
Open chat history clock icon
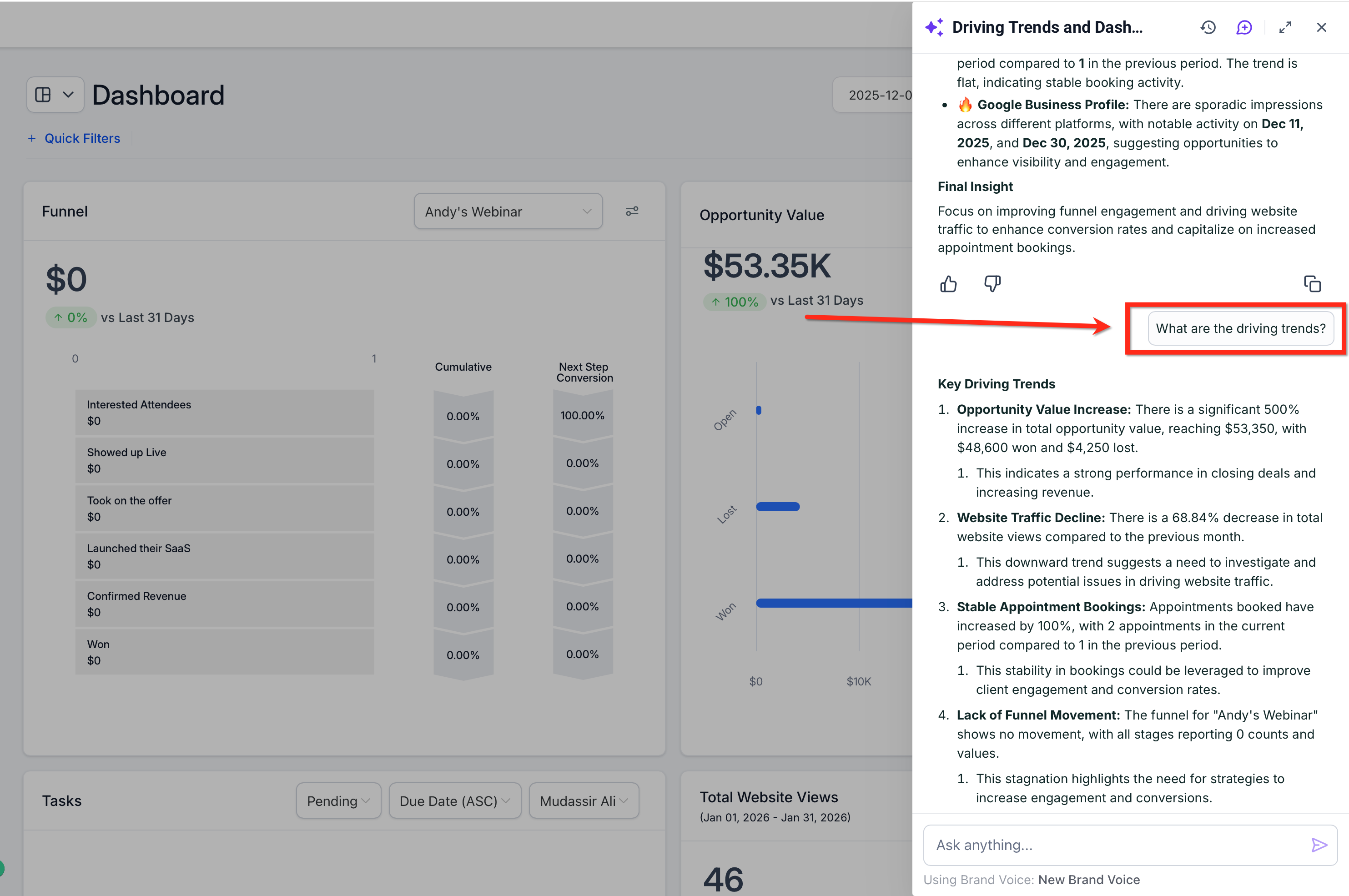1207,27
